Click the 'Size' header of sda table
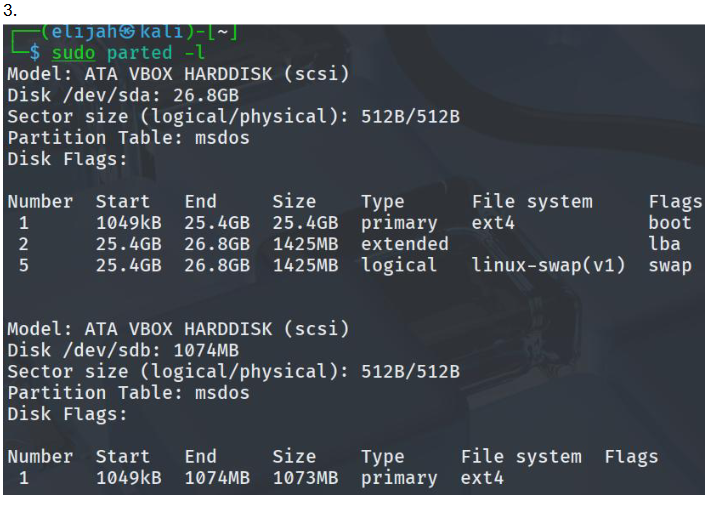The height and width of the screenshot is (508, 712). [293, 202]
